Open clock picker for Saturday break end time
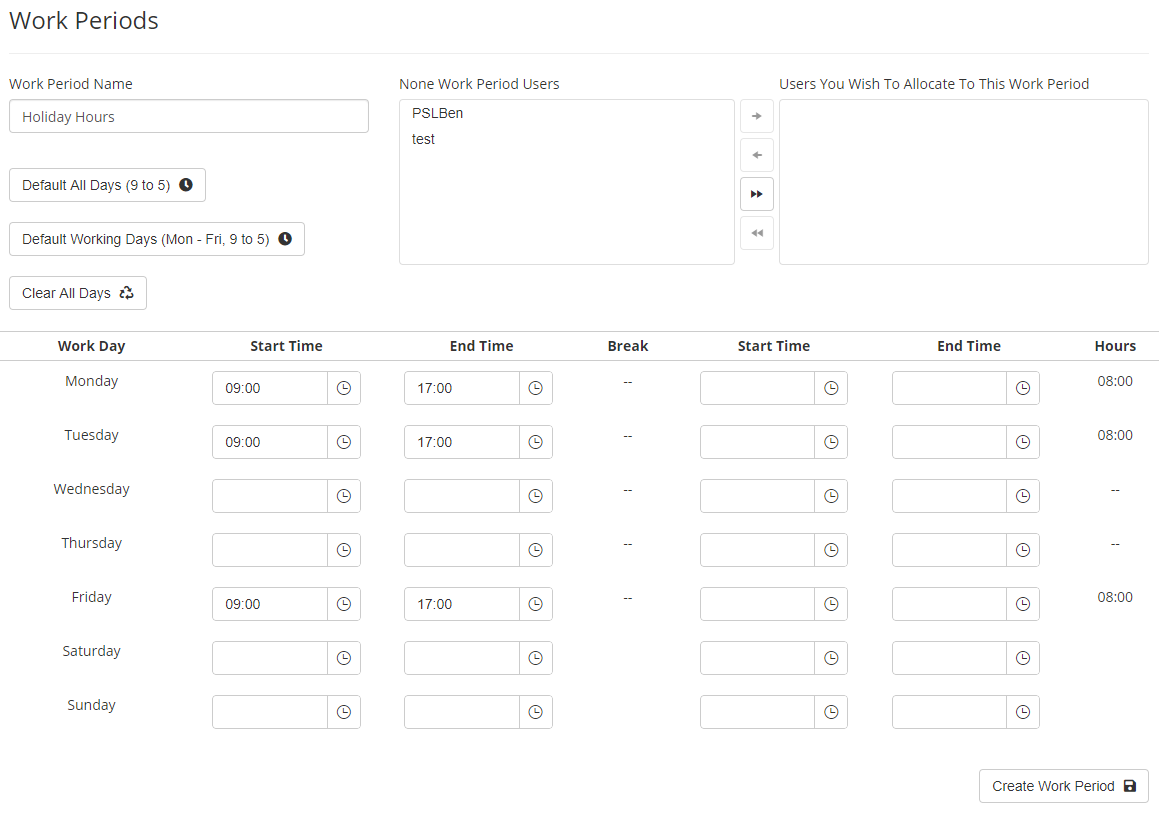1159x814 pixels. (x=1023, y=658)
